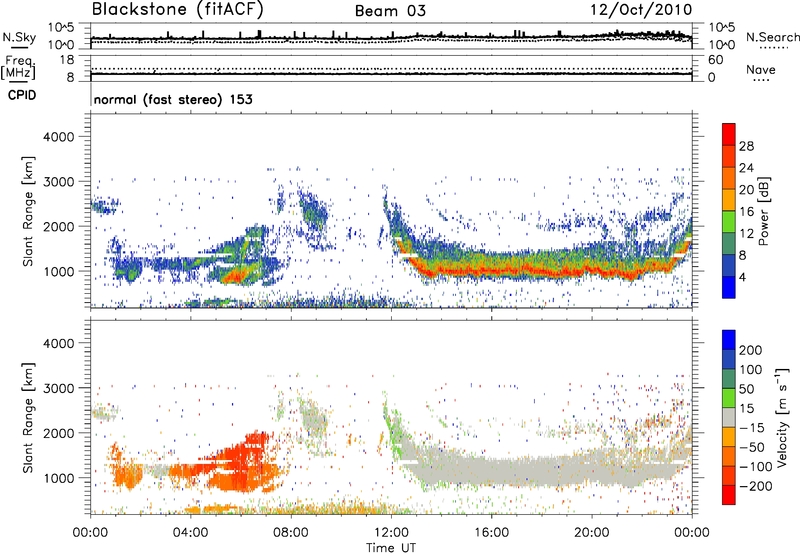
Task: Click the red bottom of velocity color bar
Action: point(729,495)
